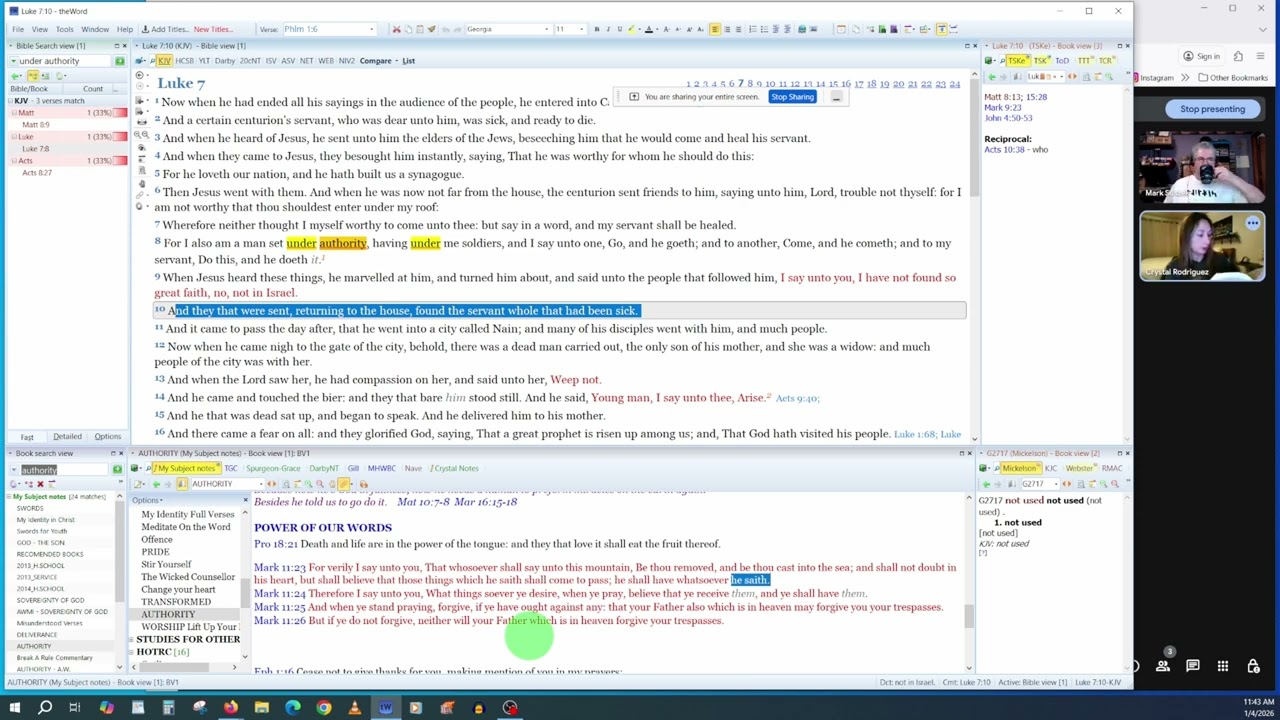Click the red delete X in Book search toolbar
This screenshot has width=1280, height=720.
click(x=40, y=484)
